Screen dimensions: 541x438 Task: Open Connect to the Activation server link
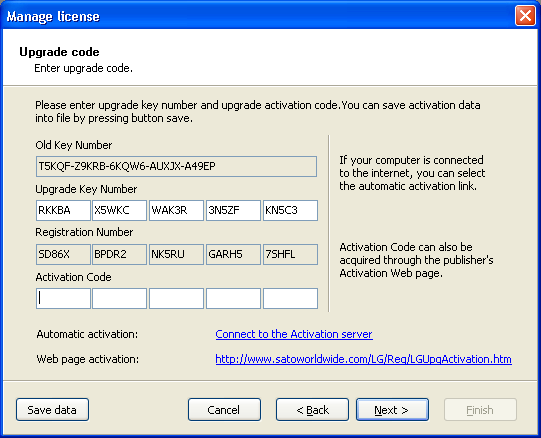294,334
